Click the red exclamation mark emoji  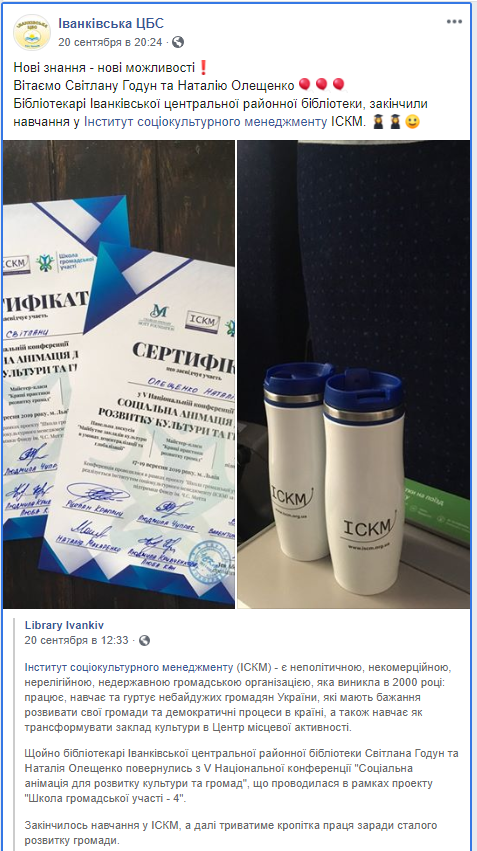click(203, 68)
